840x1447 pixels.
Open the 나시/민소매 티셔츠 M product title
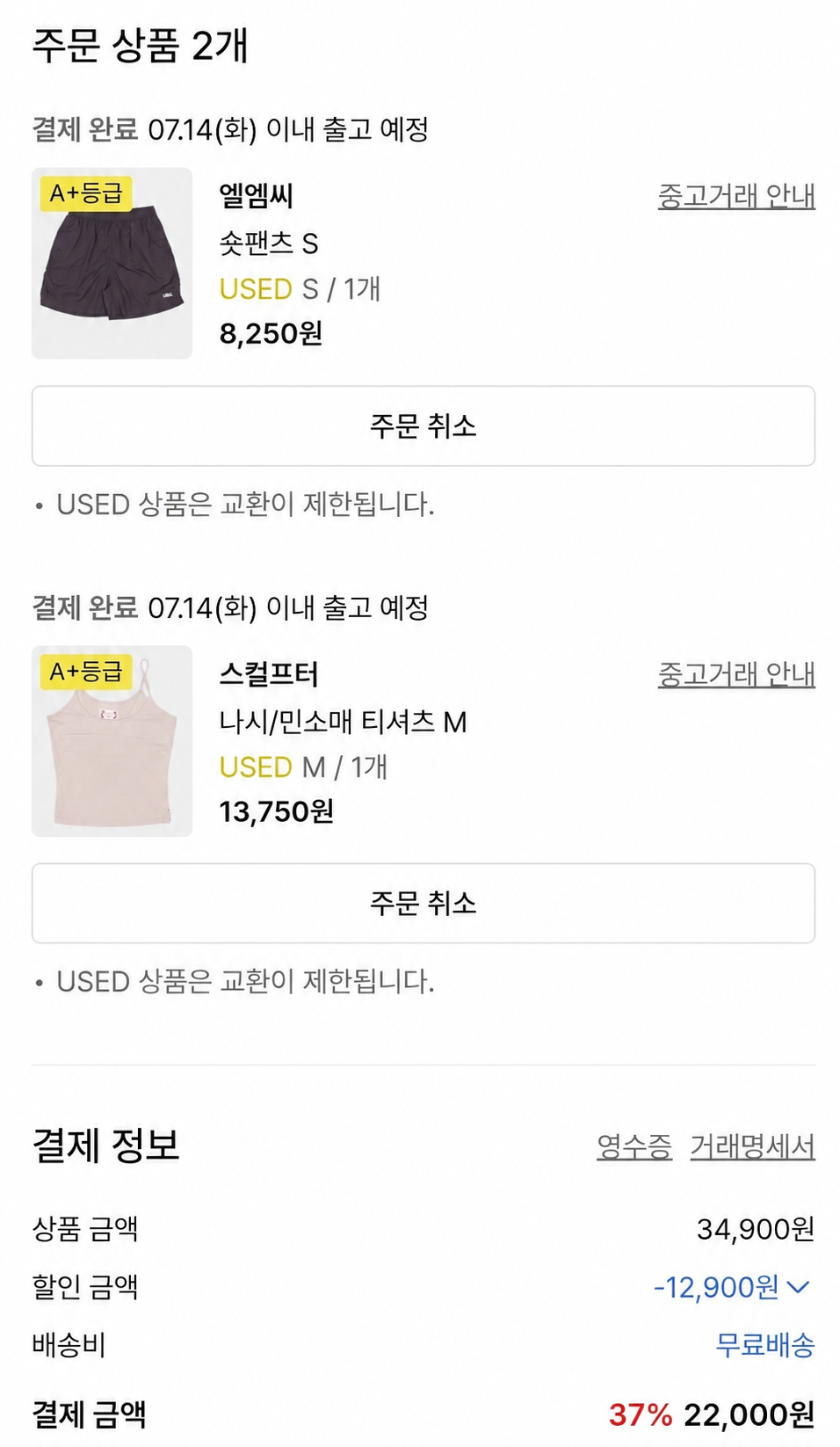click(x=343, y=721)
